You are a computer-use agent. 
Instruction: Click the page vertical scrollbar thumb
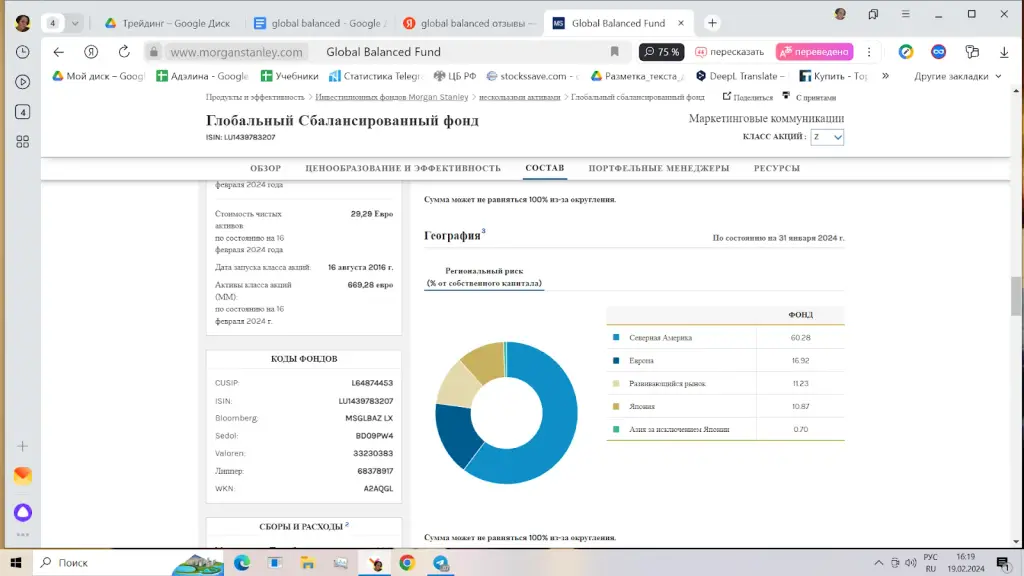pyautogui.click(x=1016, y=296)
